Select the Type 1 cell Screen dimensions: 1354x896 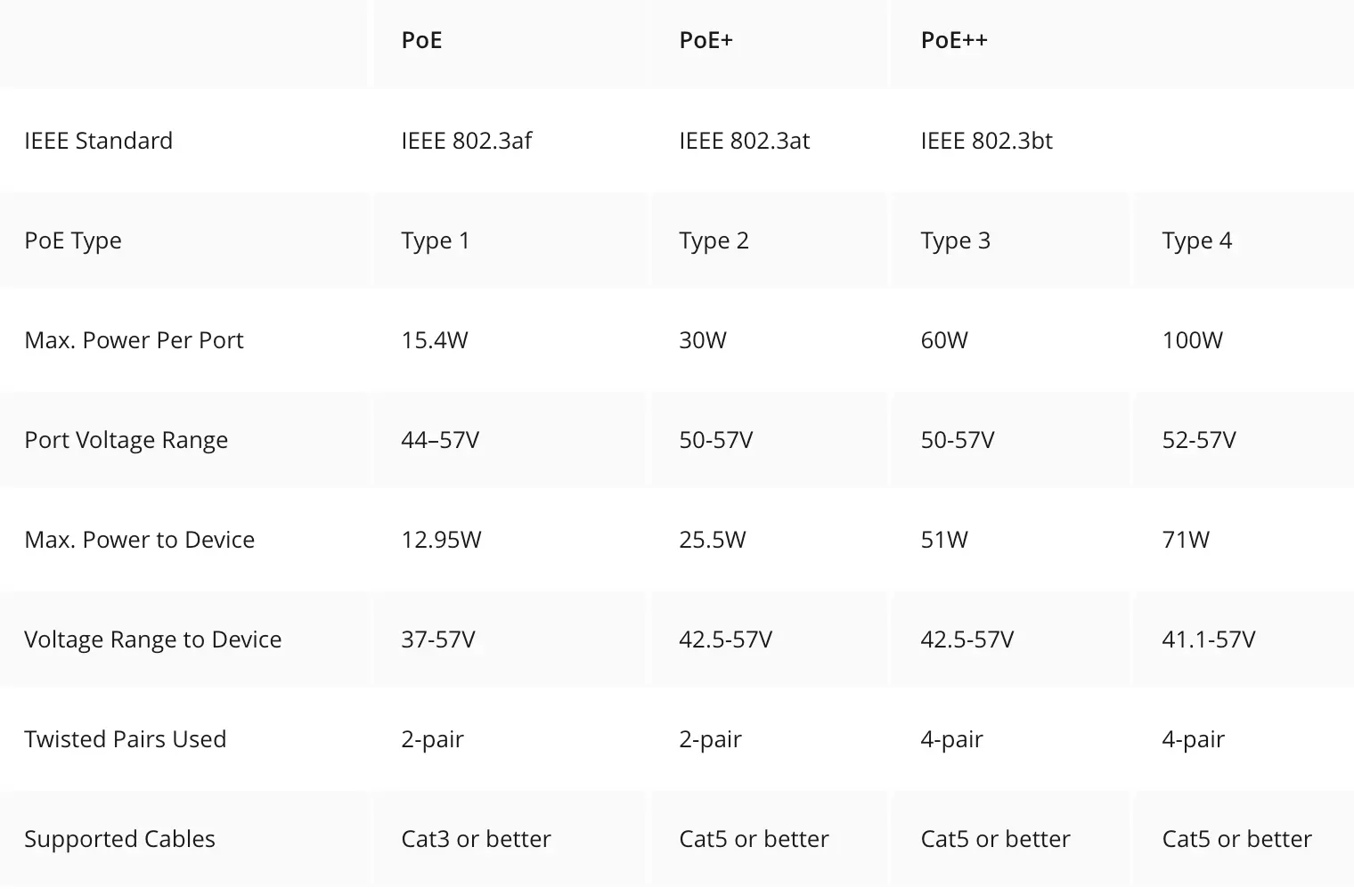[435, 240]
